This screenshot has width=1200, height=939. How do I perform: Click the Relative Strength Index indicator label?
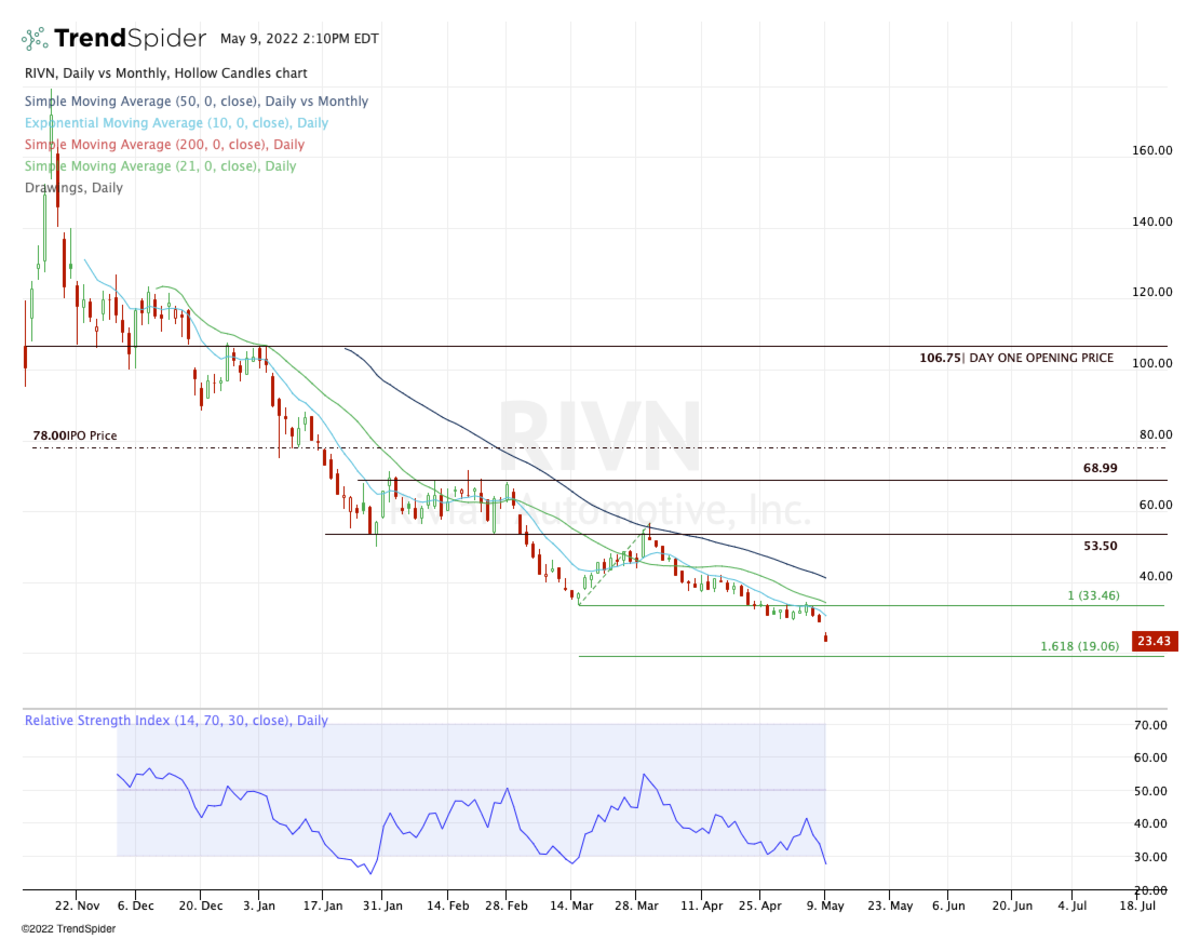point(176,721)
